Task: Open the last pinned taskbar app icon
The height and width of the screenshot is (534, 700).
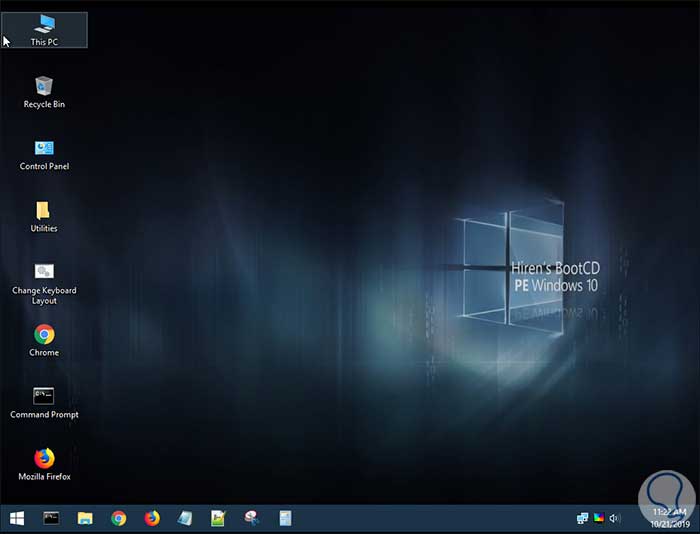Action: click(x=285, y=518)
